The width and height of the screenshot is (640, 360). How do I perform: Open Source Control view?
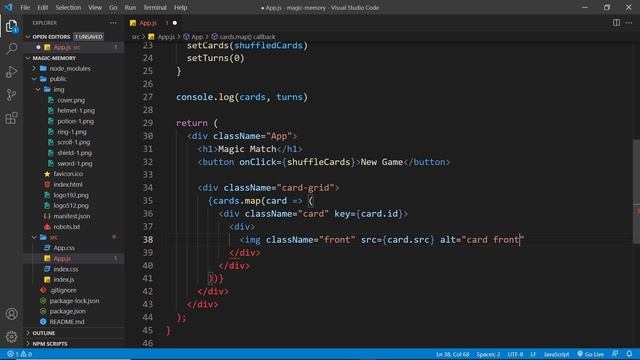tap(11, 95)
